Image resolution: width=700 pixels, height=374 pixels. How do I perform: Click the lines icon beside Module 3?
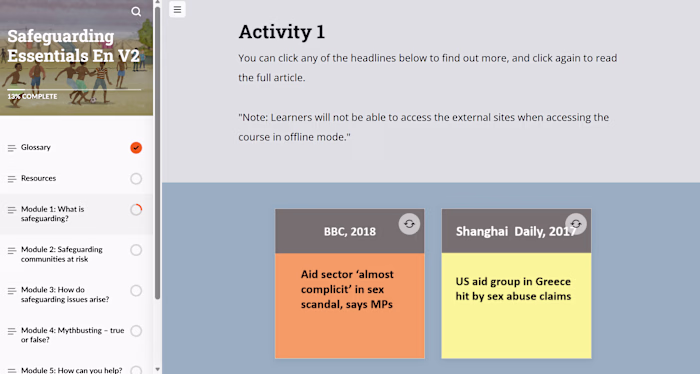(x=12, y=291)
